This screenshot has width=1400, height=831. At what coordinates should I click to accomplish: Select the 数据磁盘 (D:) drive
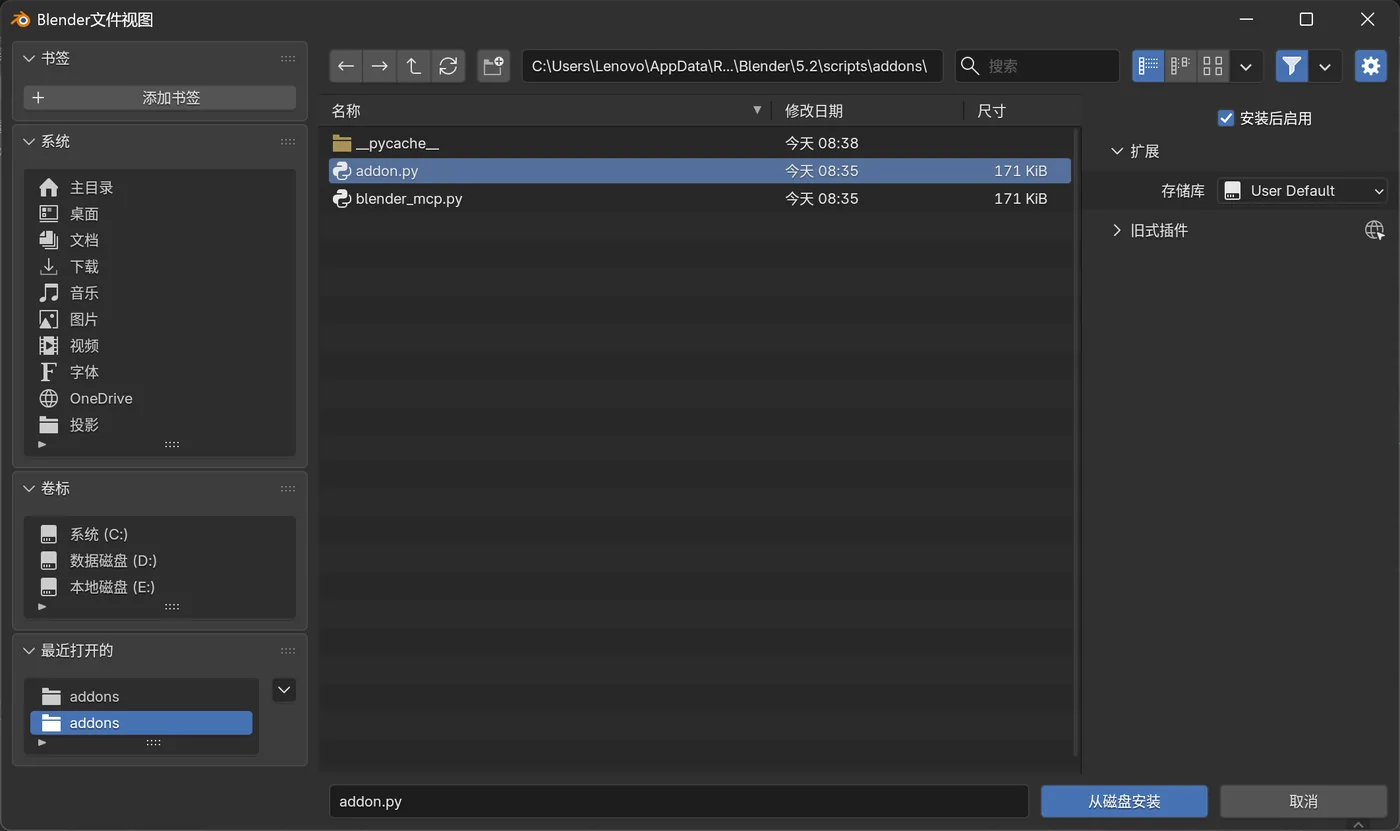click(x=160, y=560)
